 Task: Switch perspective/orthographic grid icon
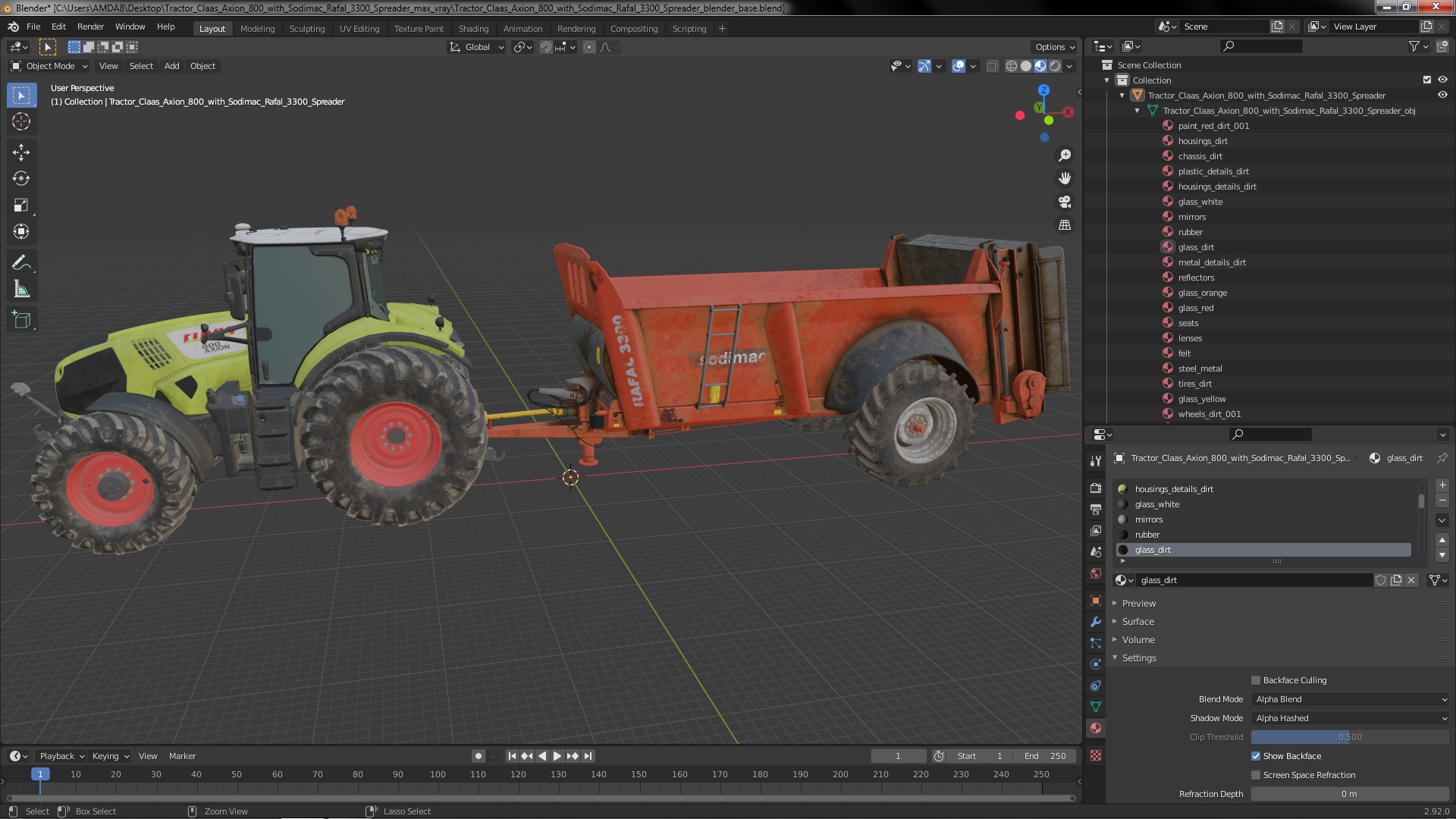coord(1065,225)
